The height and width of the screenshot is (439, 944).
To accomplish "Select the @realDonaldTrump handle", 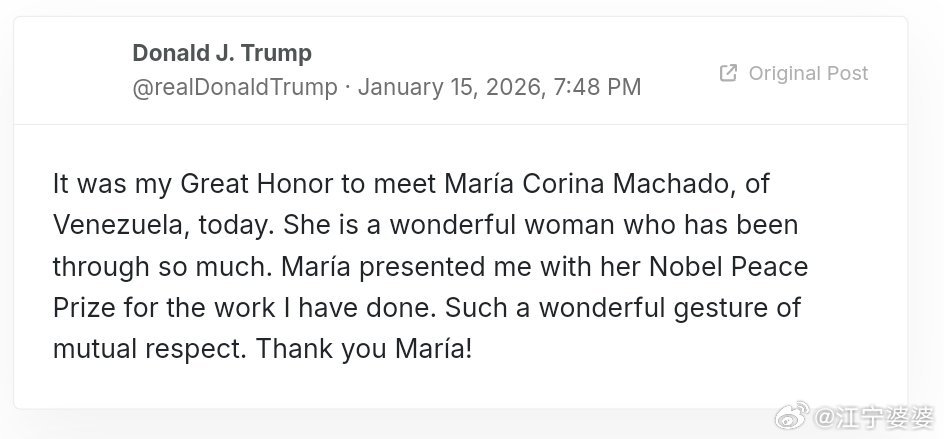I will (235, 87).
